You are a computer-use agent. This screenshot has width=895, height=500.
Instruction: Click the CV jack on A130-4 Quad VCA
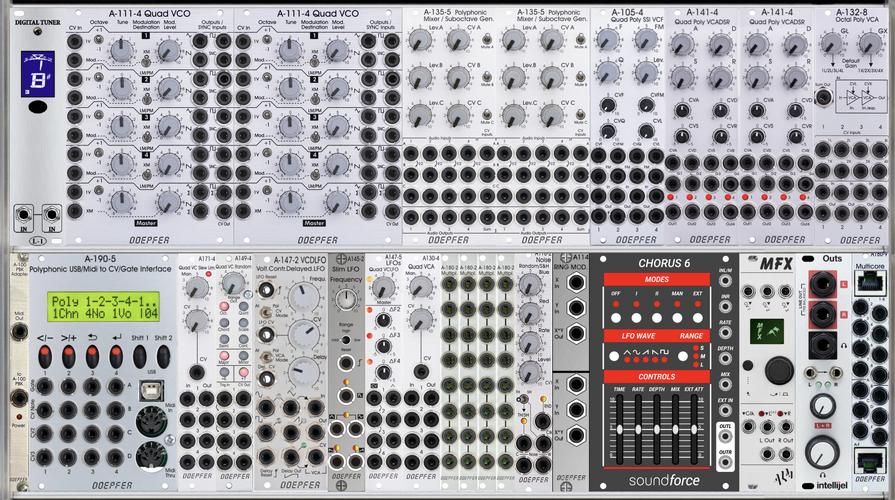421,372
